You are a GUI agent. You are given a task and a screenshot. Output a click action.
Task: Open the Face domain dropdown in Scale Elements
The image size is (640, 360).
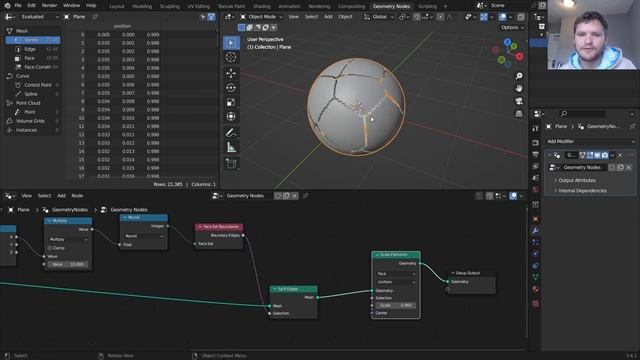396,273
